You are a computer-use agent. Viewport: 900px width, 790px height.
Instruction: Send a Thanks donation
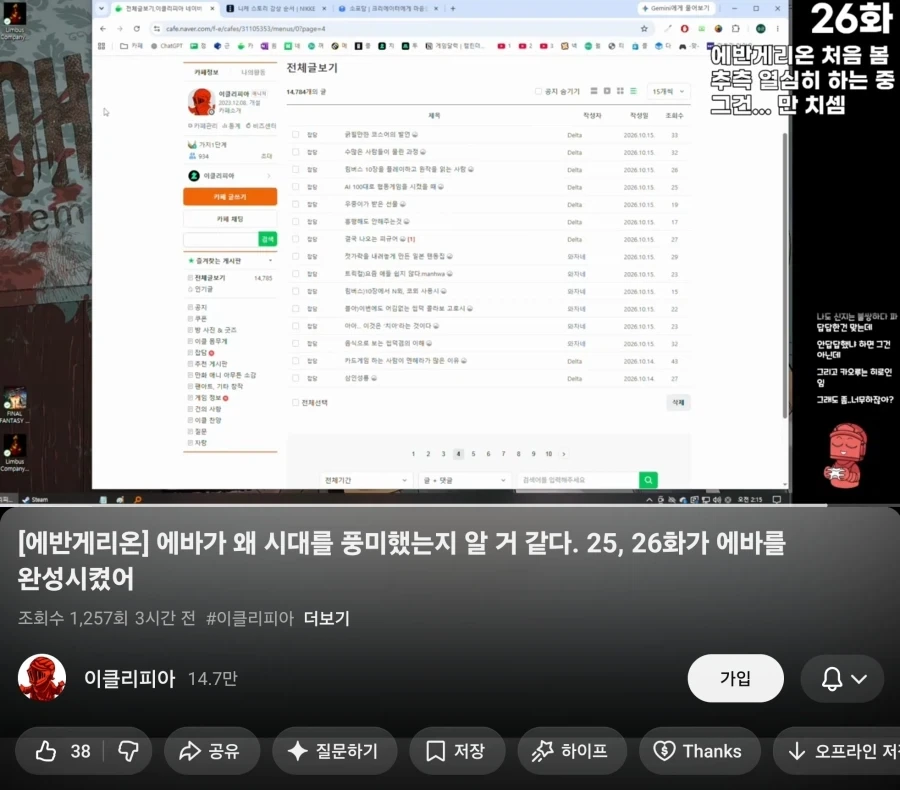coord(700,751)
